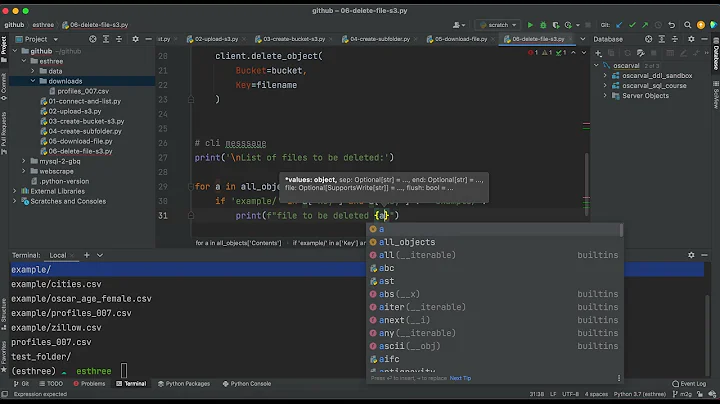Select ascii(__obj) completion suggestion
The image size is (720, 404).
click(x=494, y=346)
